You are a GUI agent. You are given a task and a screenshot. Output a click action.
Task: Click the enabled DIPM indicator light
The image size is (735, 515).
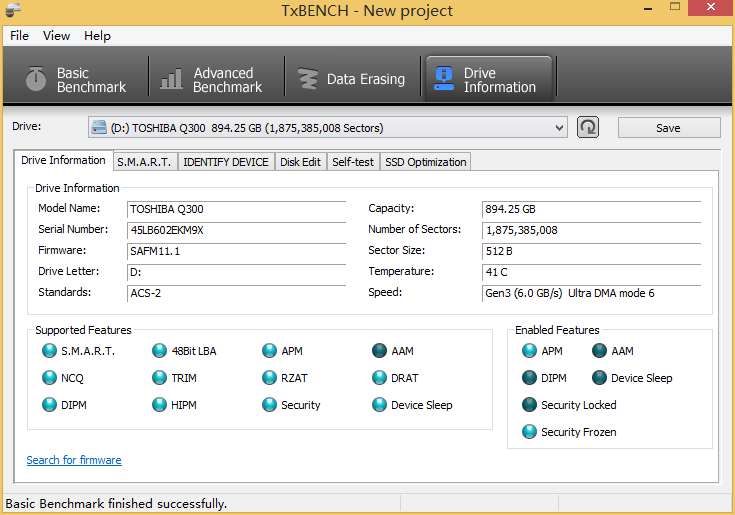529,378
